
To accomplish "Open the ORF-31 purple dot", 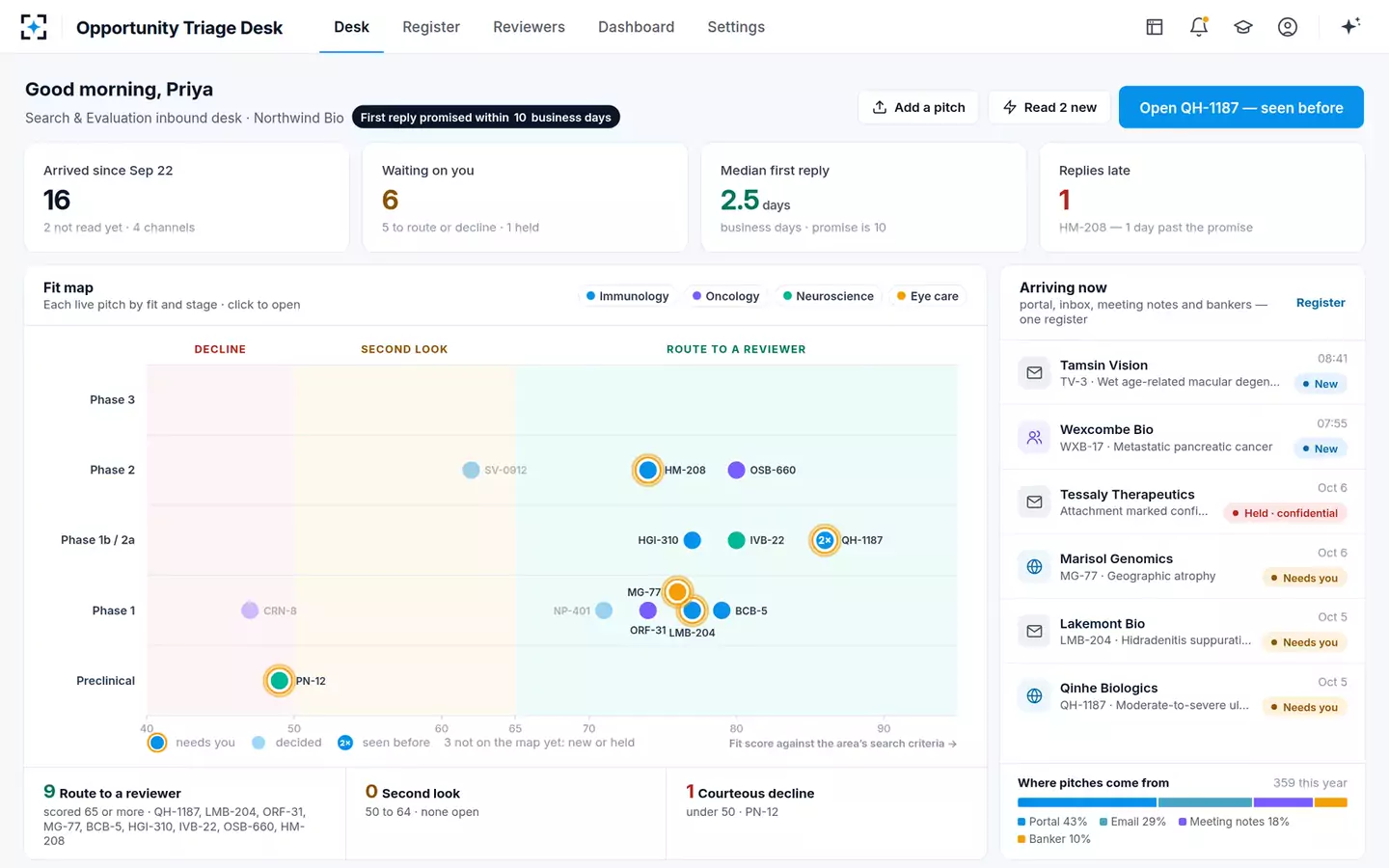I will click(x=648, y=610).
